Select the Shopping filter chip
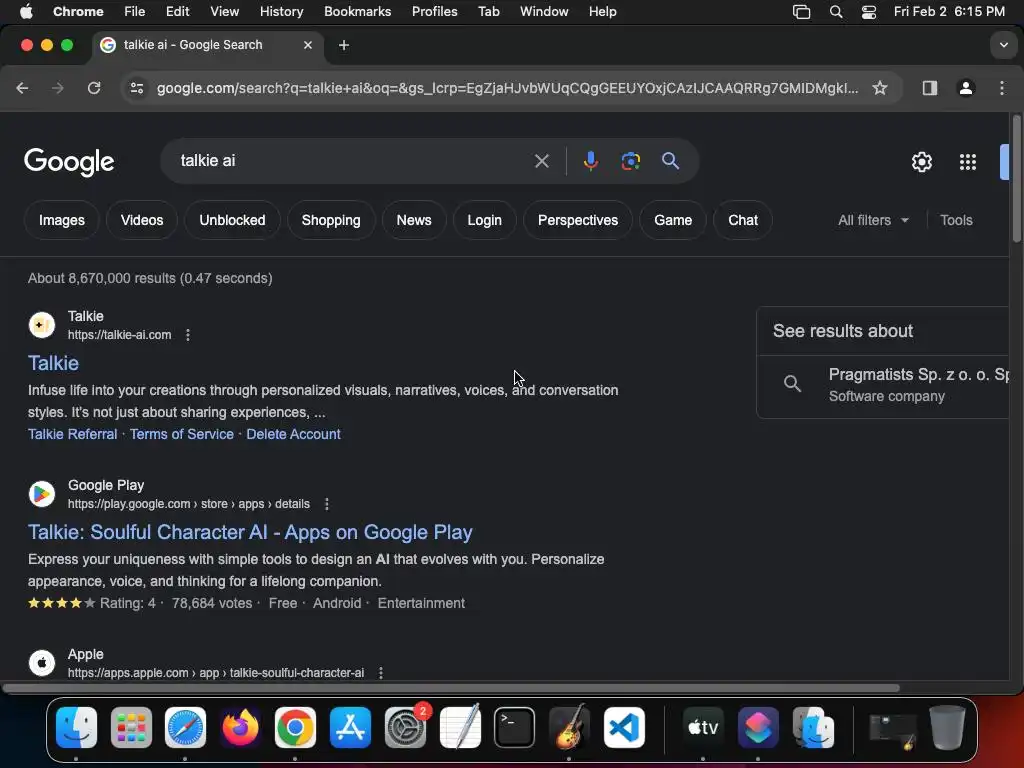The height and width of the screenshot is (768, 1024). (x=331, y=220)
